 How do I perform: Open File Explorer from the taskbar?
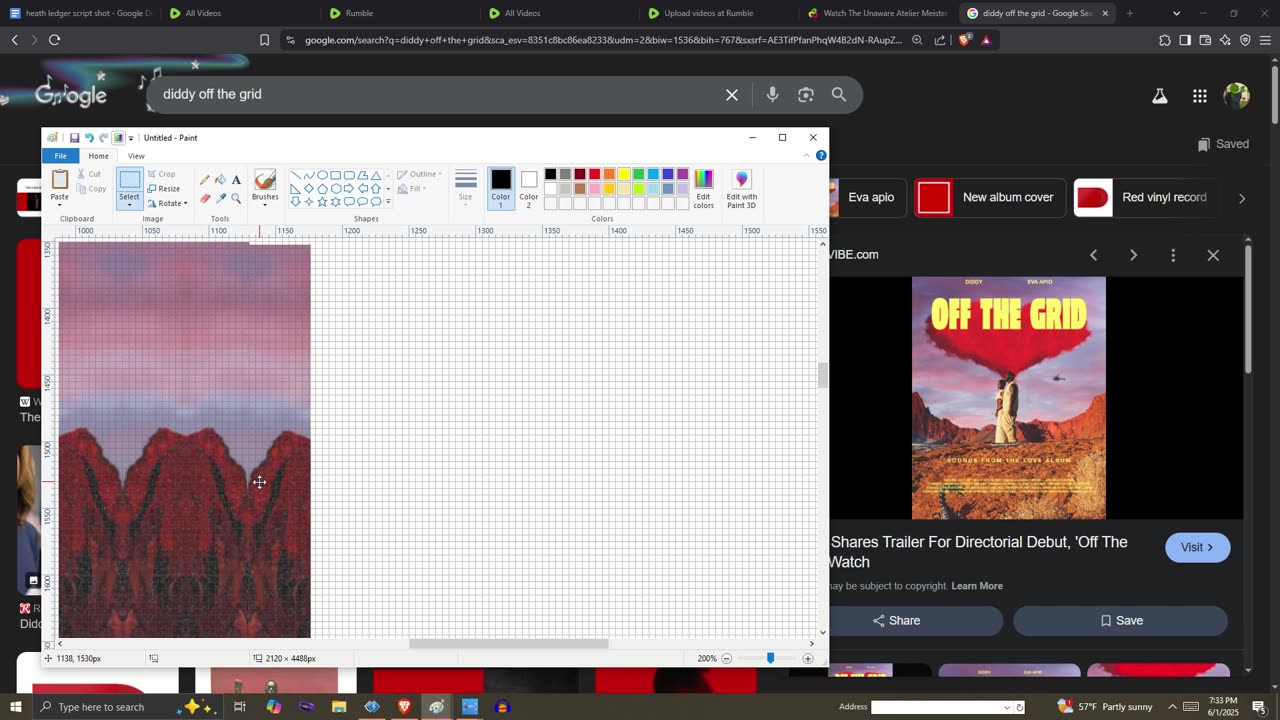coord(339,707)
